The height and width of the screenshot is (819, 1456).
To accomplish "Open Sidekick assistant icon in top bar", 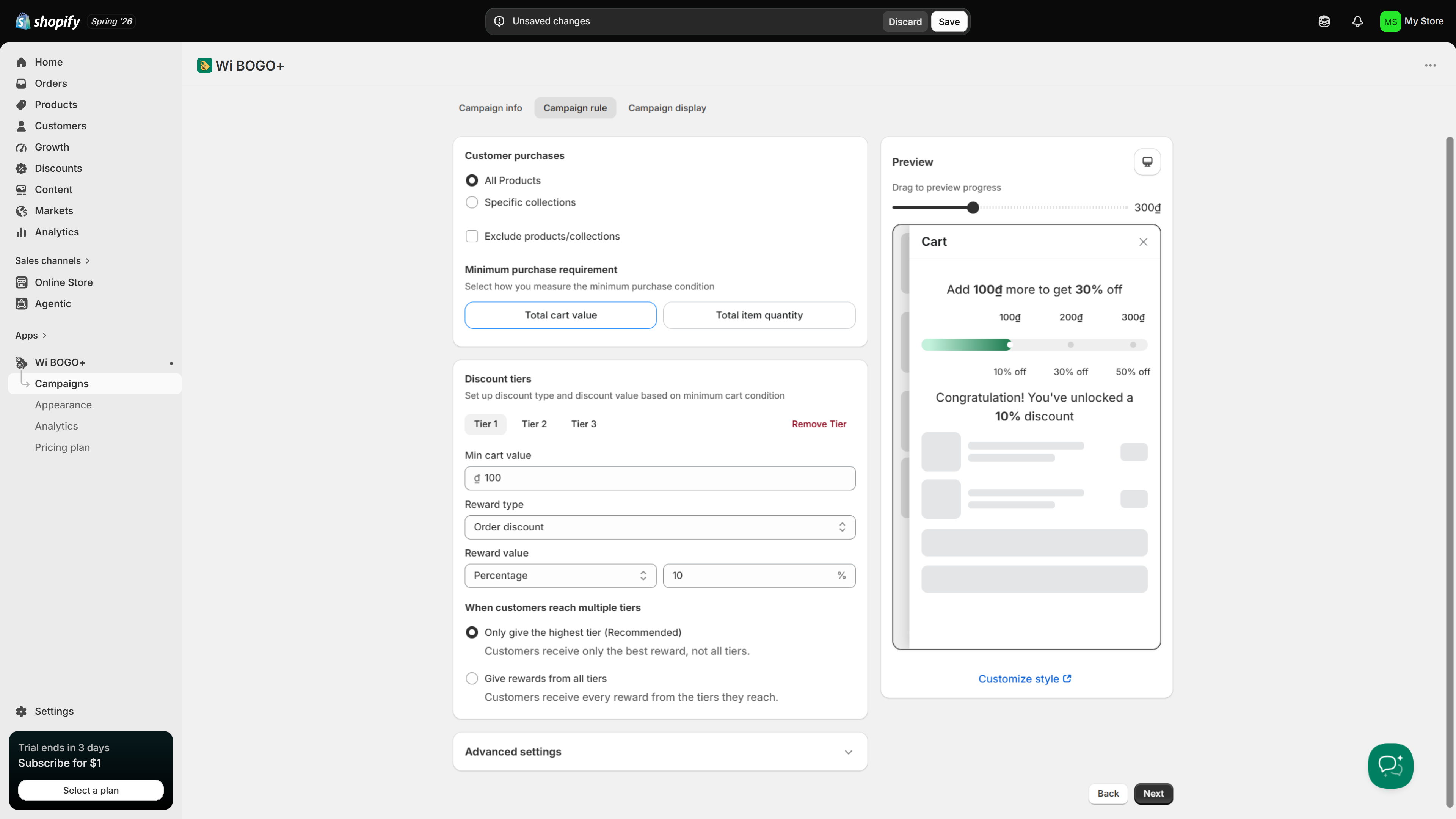I will [x=1324, y=22].
